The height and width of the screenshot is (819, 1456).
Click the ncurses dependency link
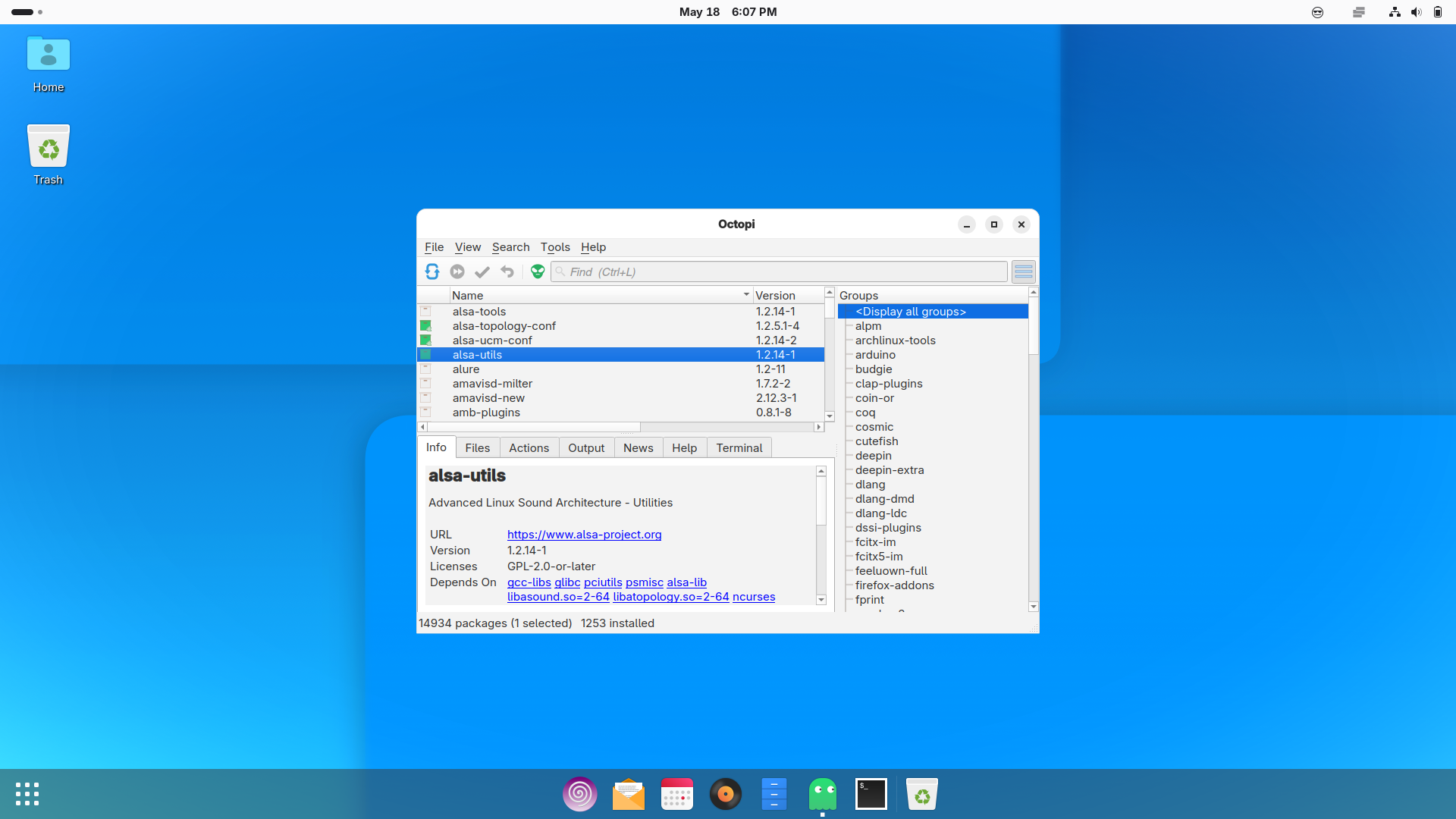[754, 597]
